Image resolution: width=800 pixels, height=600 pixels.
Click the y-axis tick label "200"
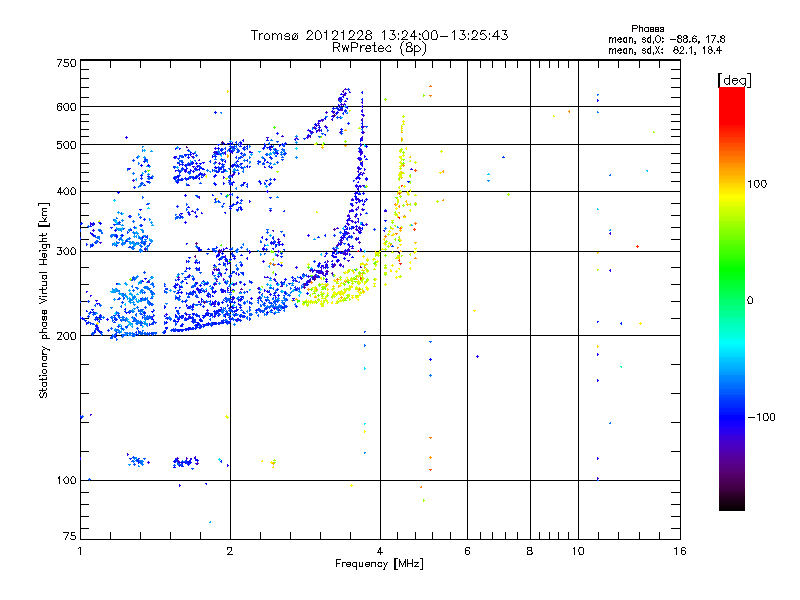point(66,336)
